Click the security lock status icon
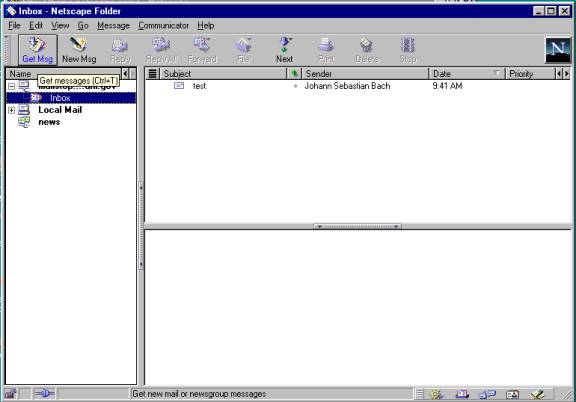Screen dimensions: 576x402 pyautogui.click(x=11, y=394)
